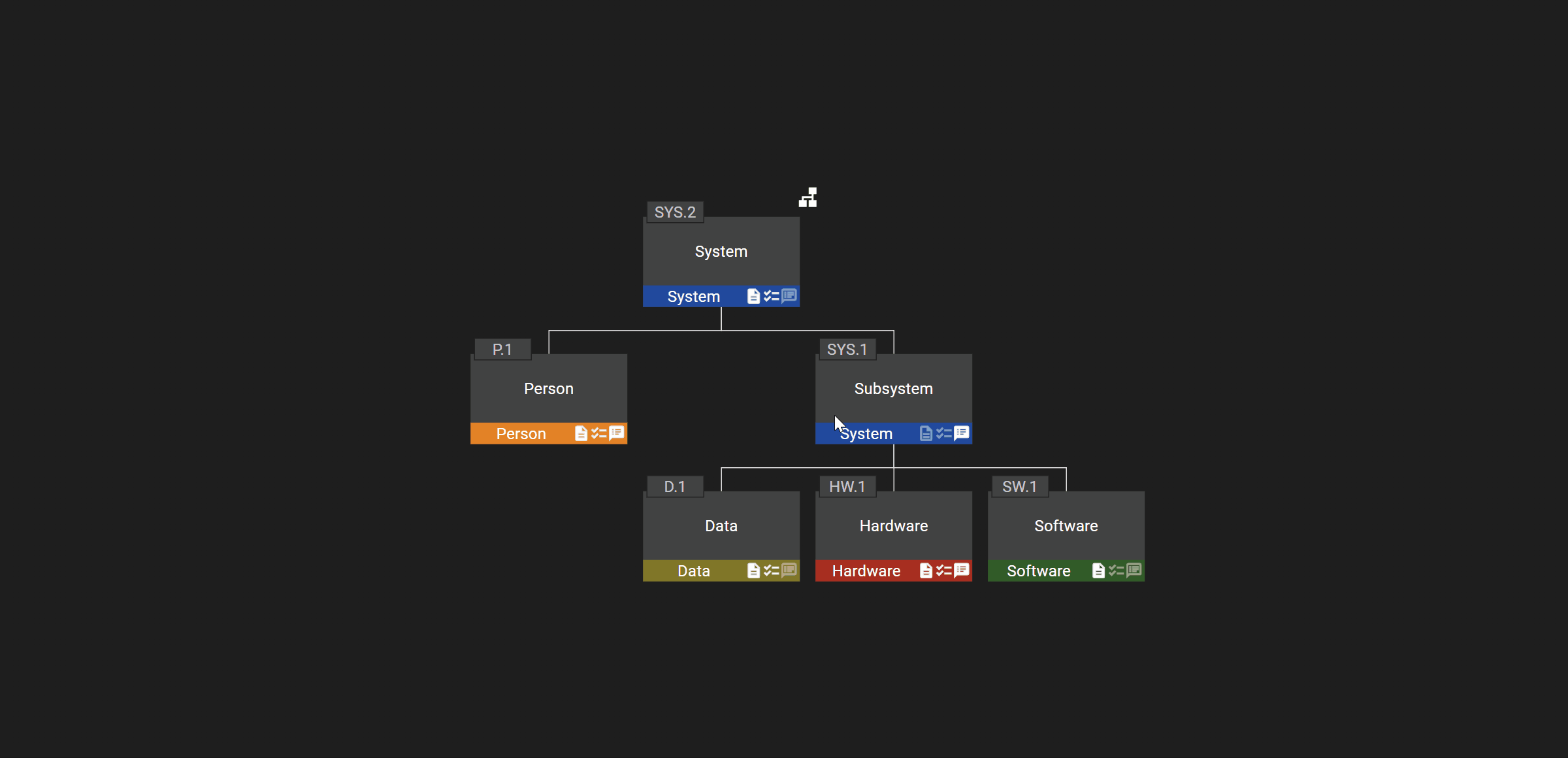
Task: Select the System label in SYS.2 node
Action: (694, 295)
